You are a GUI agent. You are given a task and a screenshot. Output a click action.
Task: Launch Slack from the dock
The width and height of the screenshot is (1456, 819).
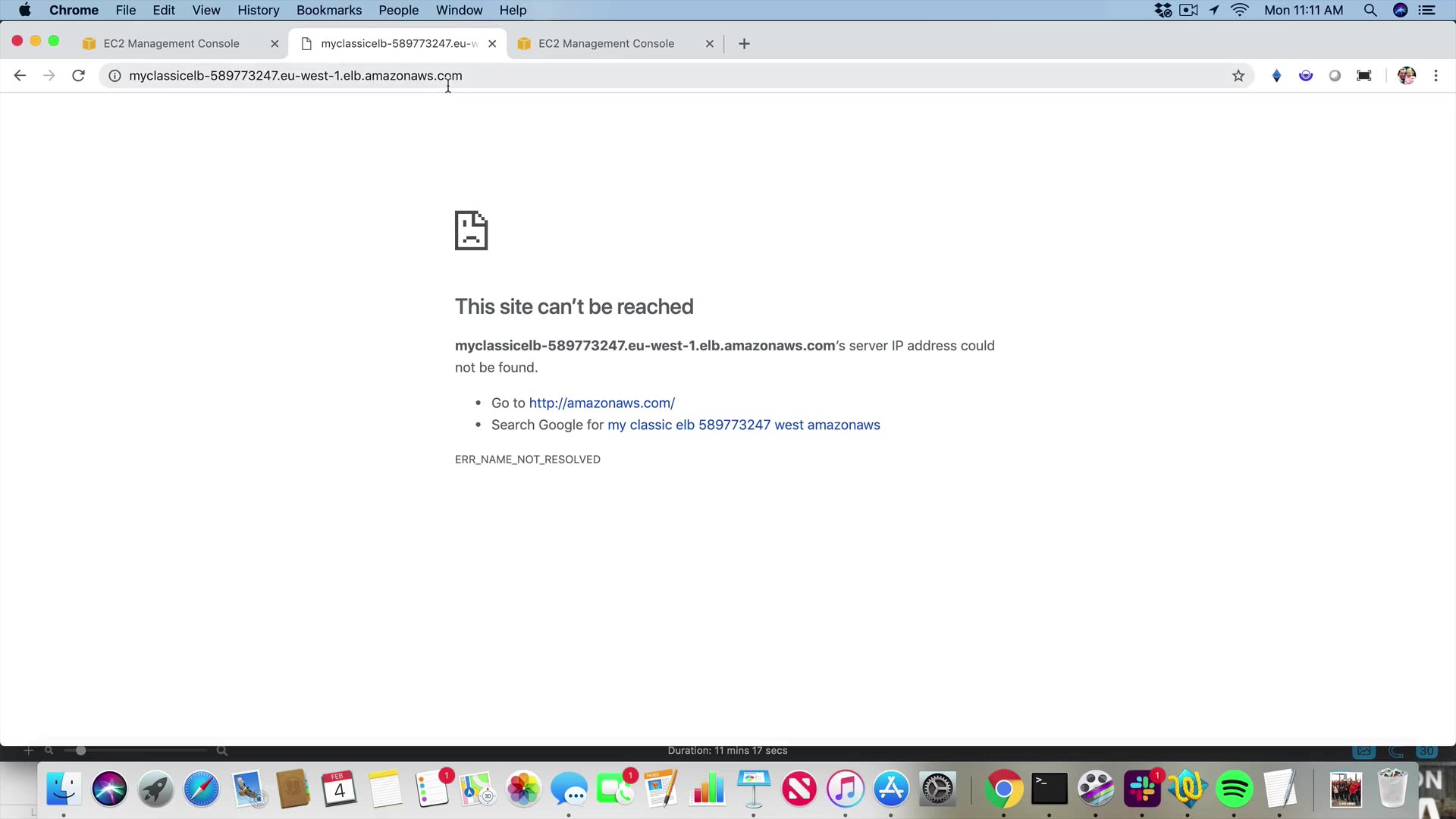(1142, 789)
